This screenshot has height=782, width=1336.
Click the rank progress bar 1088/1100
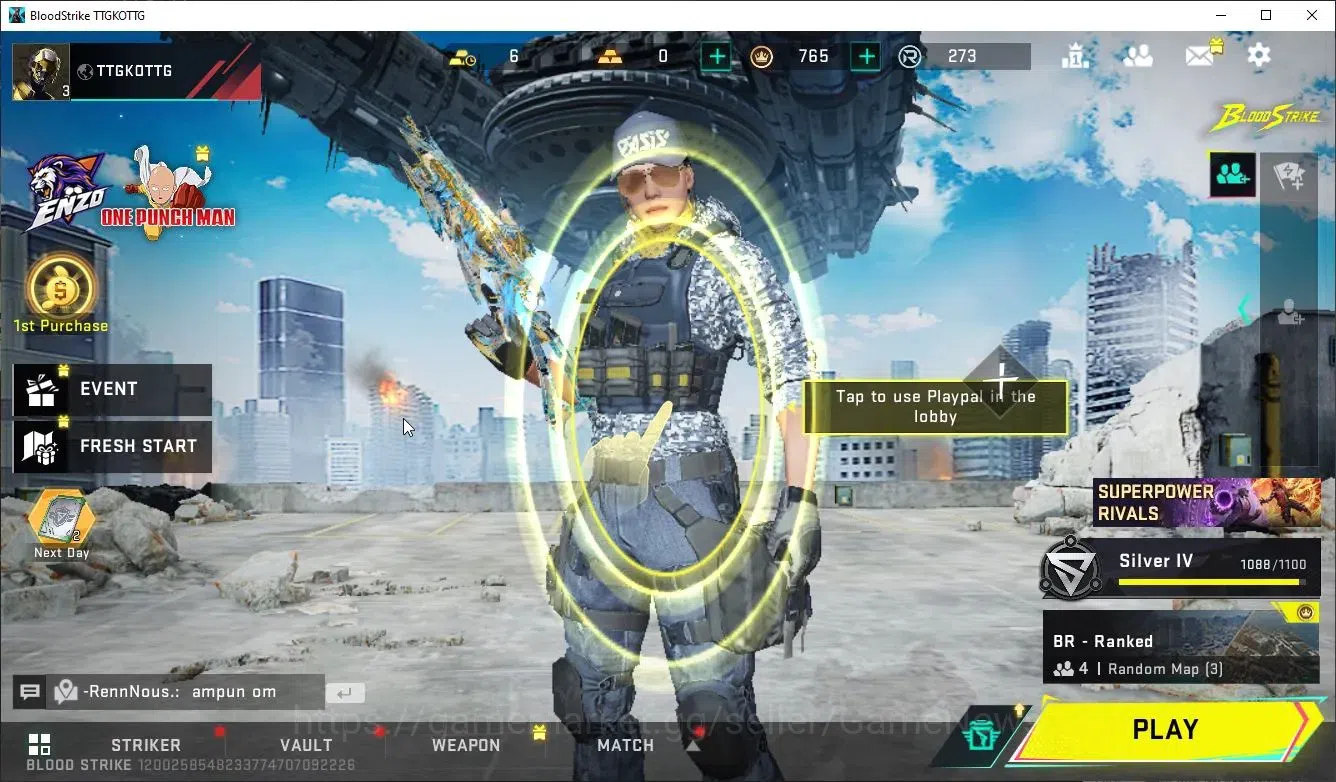[x=1211, y=582]
